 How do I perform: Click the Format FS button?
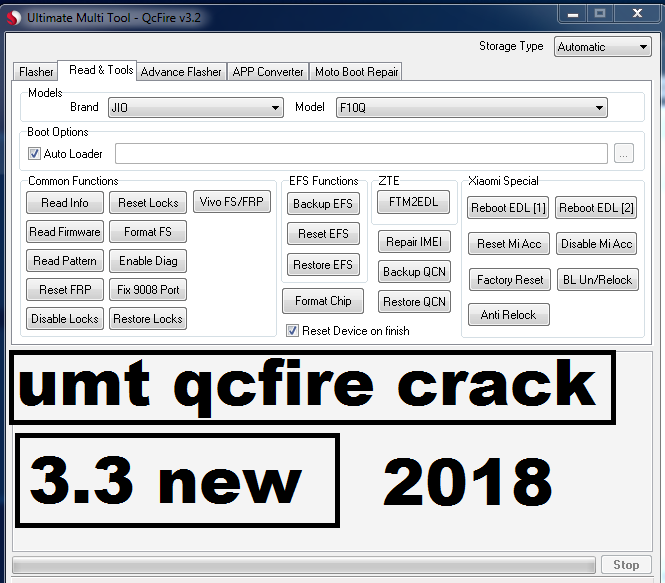(148, 232)
